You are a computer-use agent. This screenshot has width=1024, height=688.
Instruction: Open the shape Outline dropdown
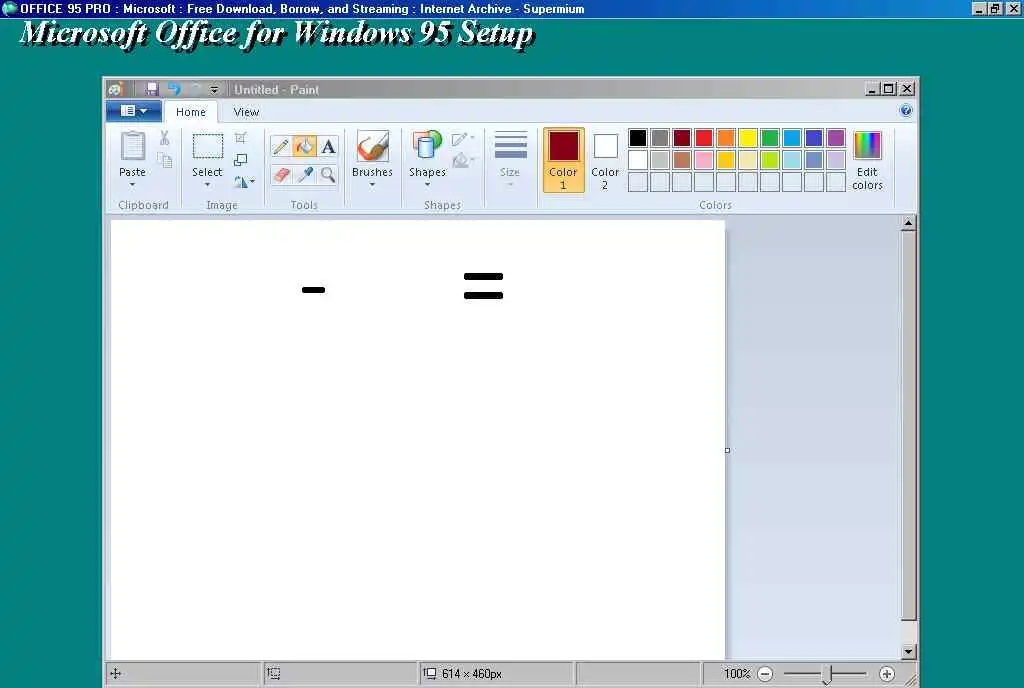point(463,138)
